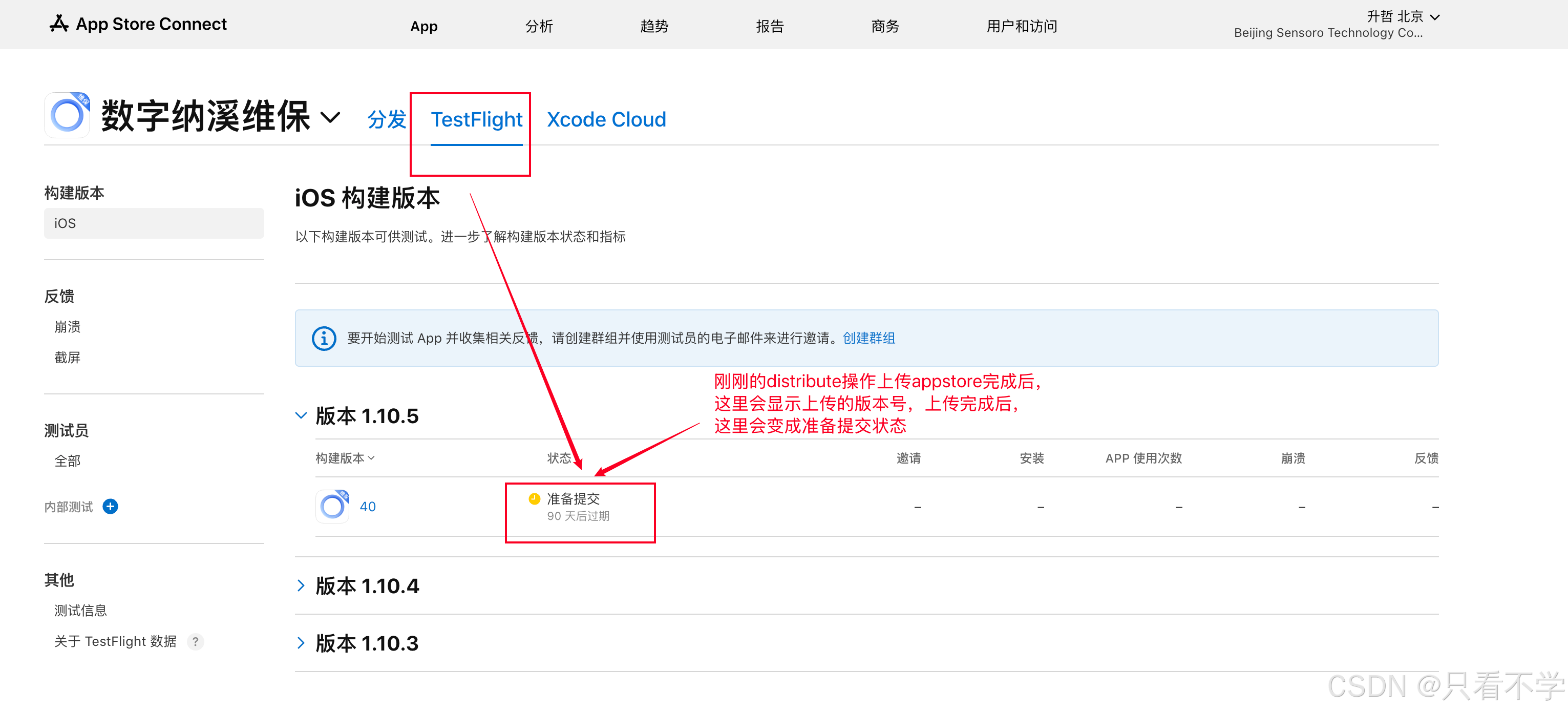Open 分析 in top navigation

click(x=539, y=26)
